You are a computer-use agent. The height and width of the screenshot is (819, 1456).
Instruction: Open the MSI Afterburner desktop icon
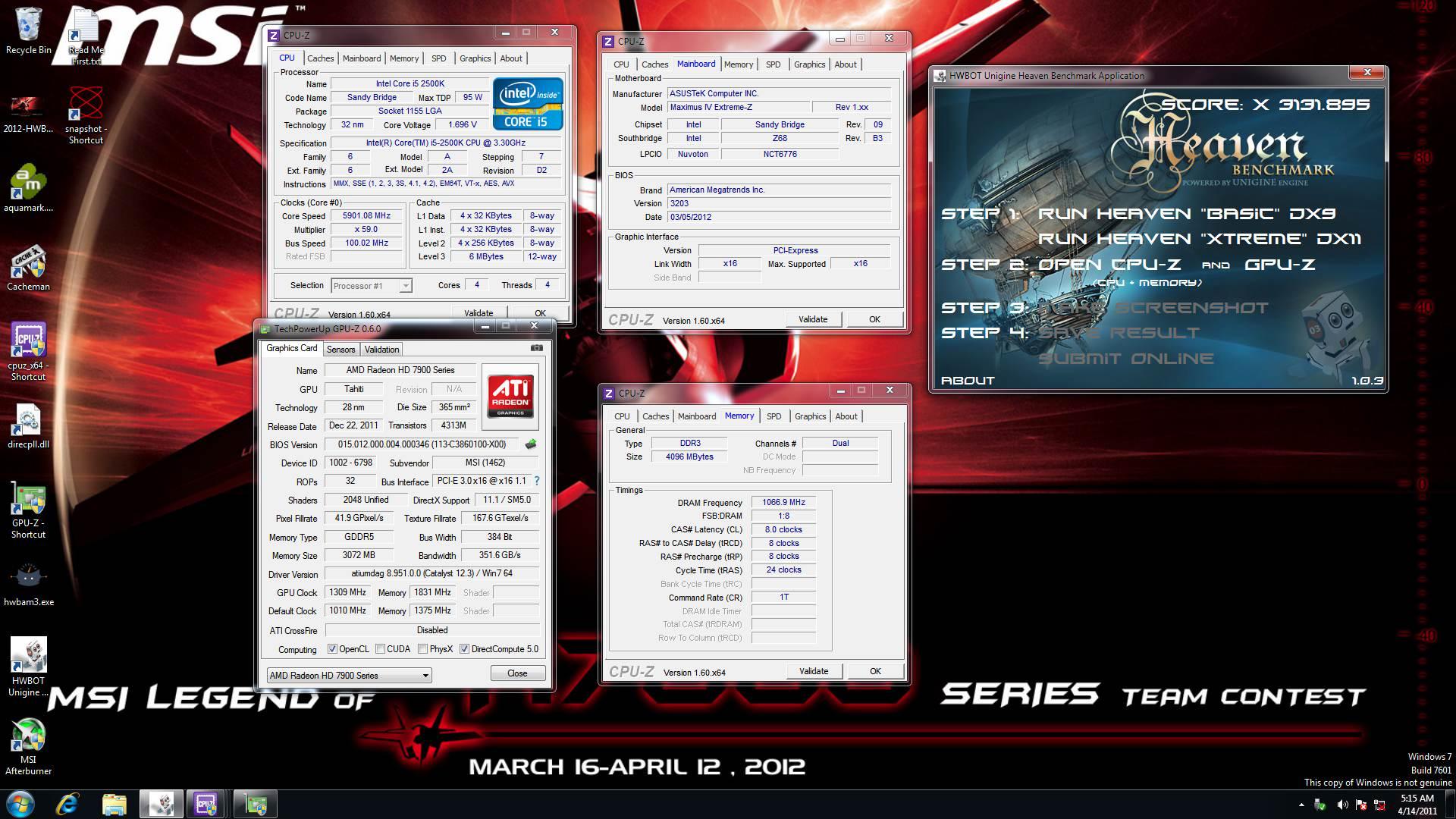pos(29,747)
